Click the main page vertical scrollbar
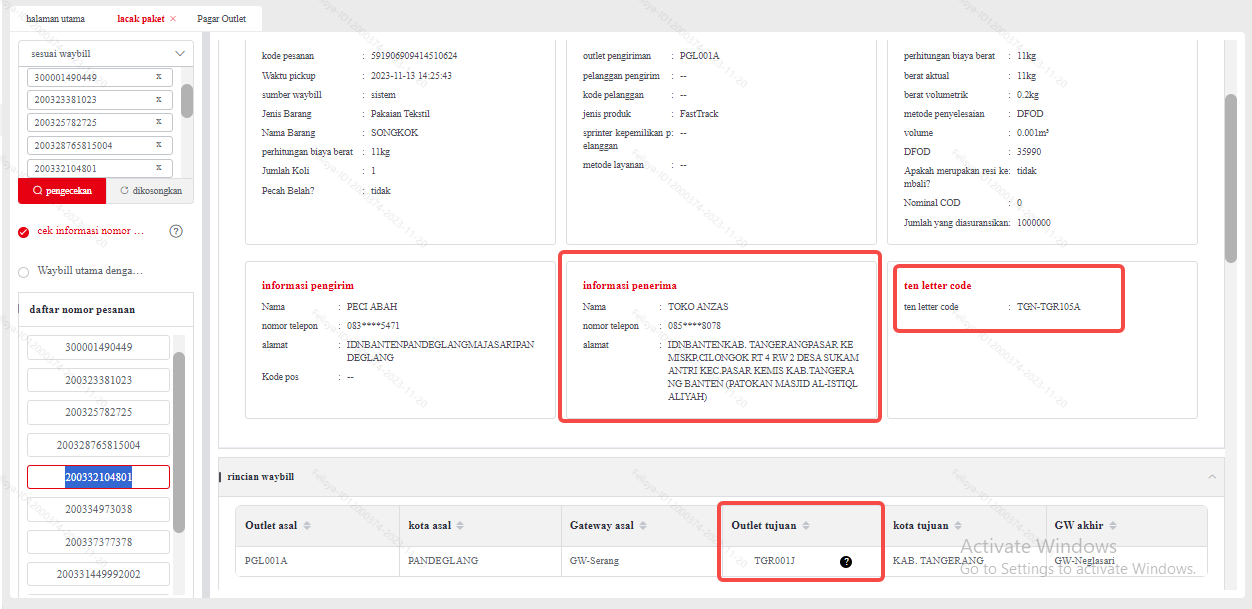This screenshot has height=609, width=1252. (1231, 178)
